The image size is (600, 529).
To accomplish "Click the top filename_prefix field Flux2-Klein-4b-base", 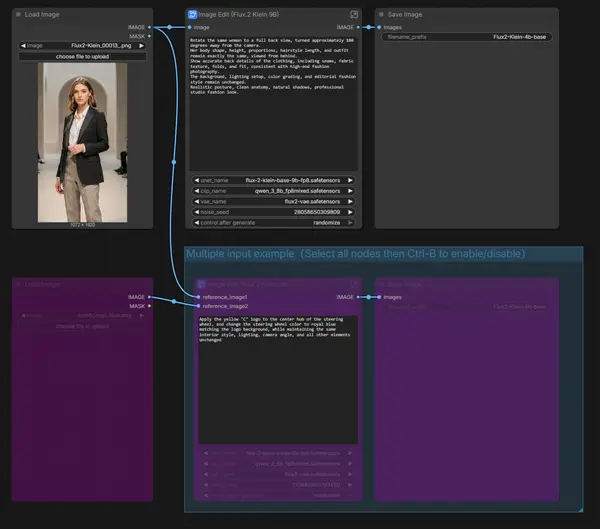I will pyautogui.click(x=467, y=37).
